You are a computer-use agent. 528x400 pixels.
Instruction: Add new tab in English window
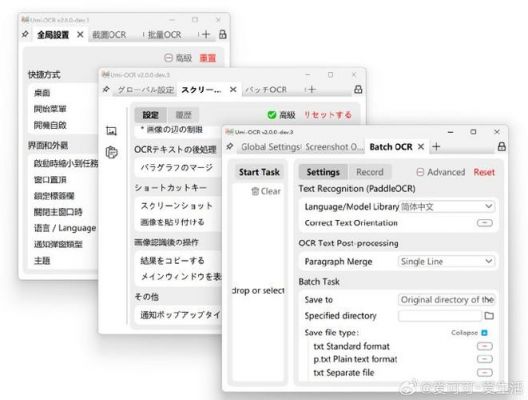click(436, 146)
